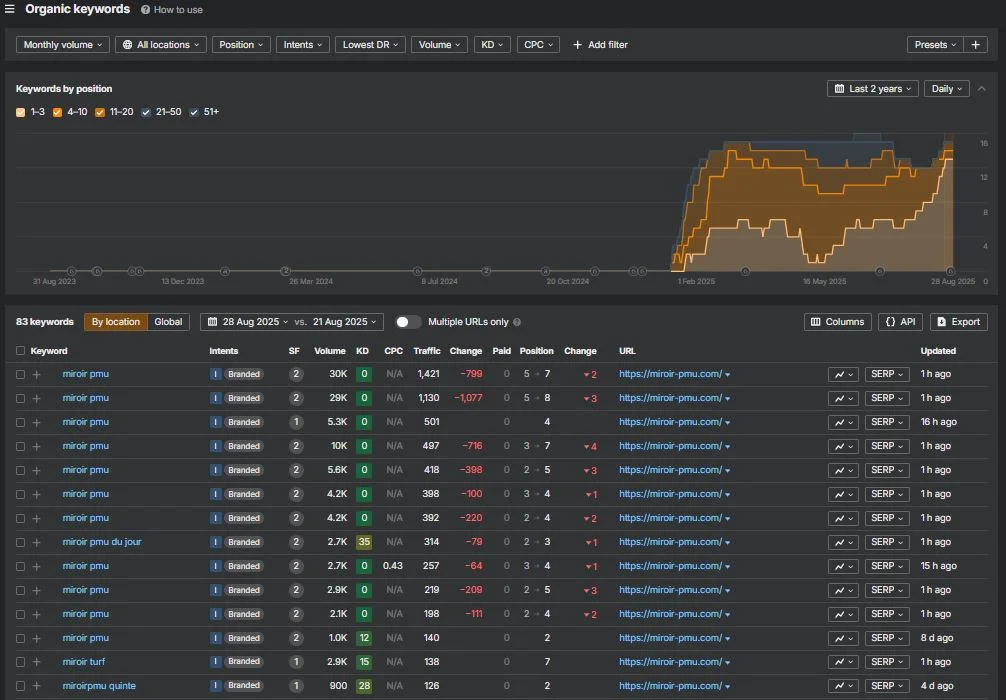Open position history chart for miroirpmu quinte
Screen dimensions: 1006x700
point(843,687)
